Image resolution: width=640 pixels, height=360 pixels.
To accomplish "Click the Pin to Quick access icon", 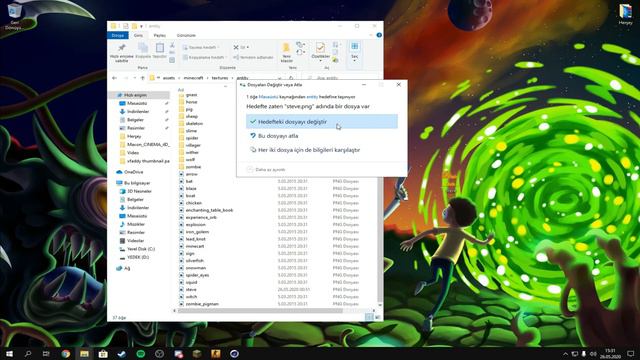I will click(x=122, y=52).
